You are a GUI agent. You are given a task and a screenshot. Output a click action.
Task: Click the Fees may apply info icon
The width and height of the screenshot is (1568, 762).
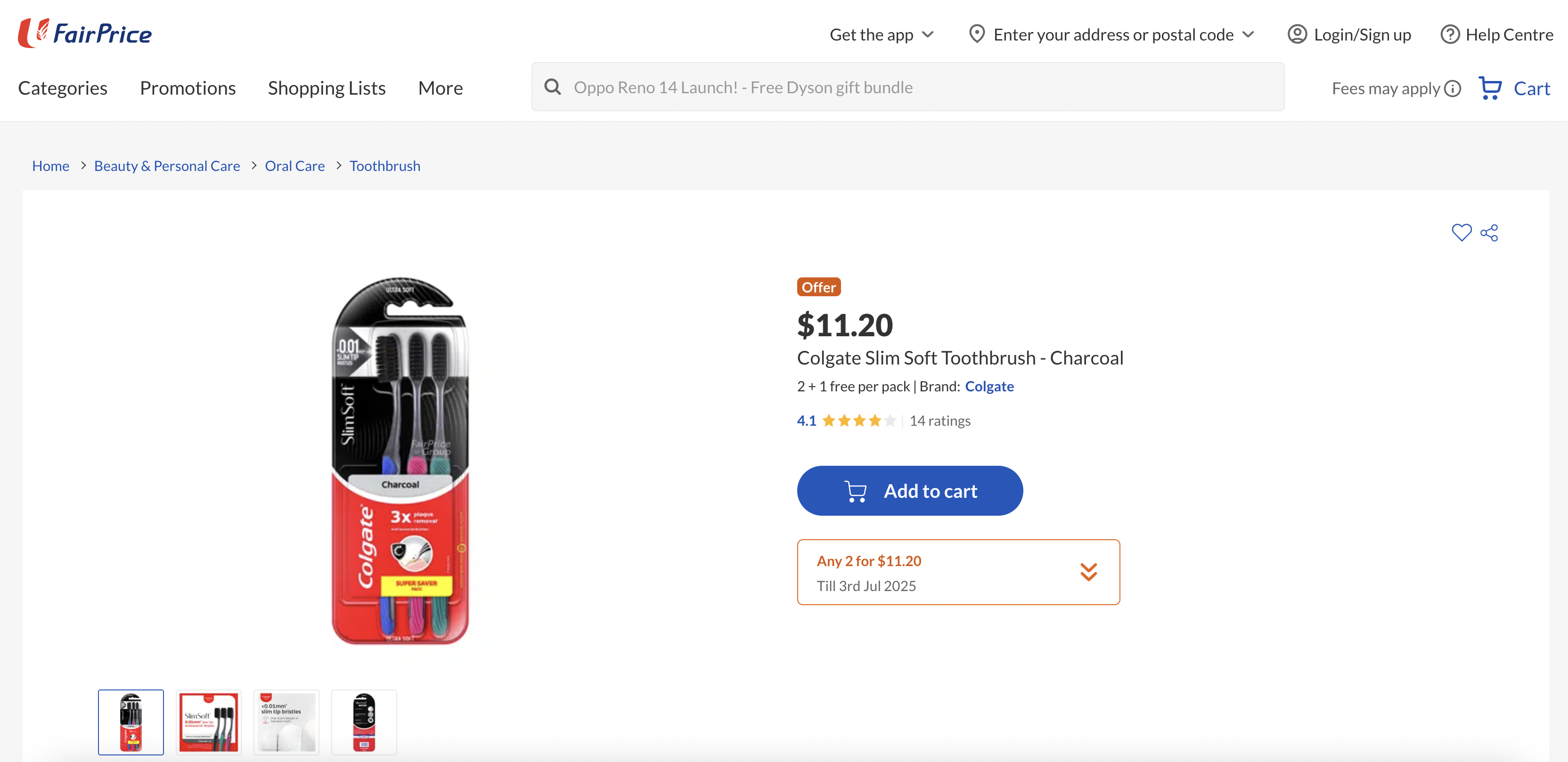click(x=1453, y=89)
